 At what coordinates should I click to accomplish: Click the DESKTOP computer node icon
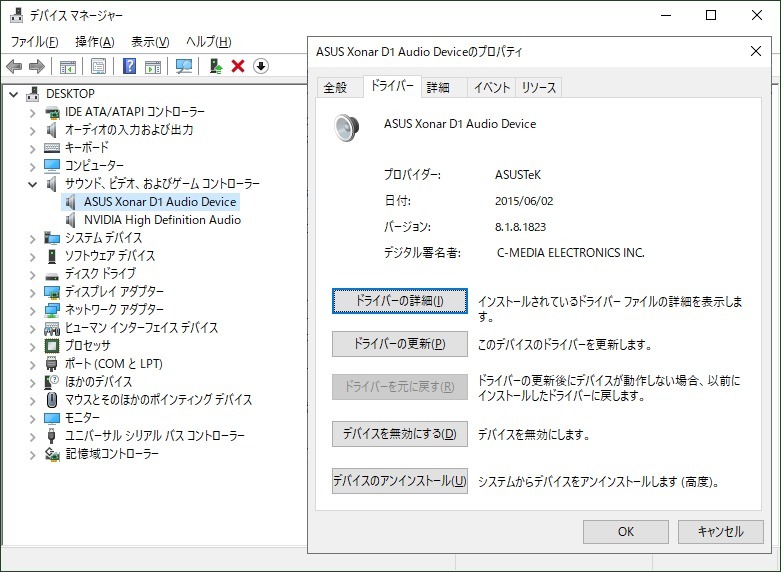coord(32,94)
